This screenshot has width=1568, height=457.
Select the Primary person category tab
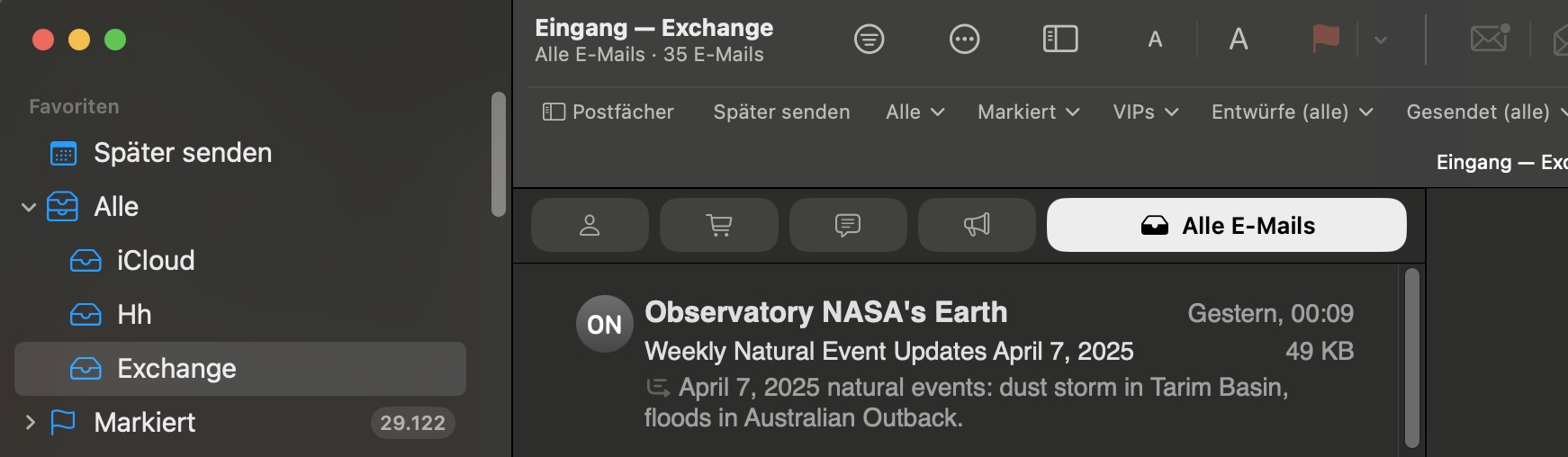pos(590,225)
